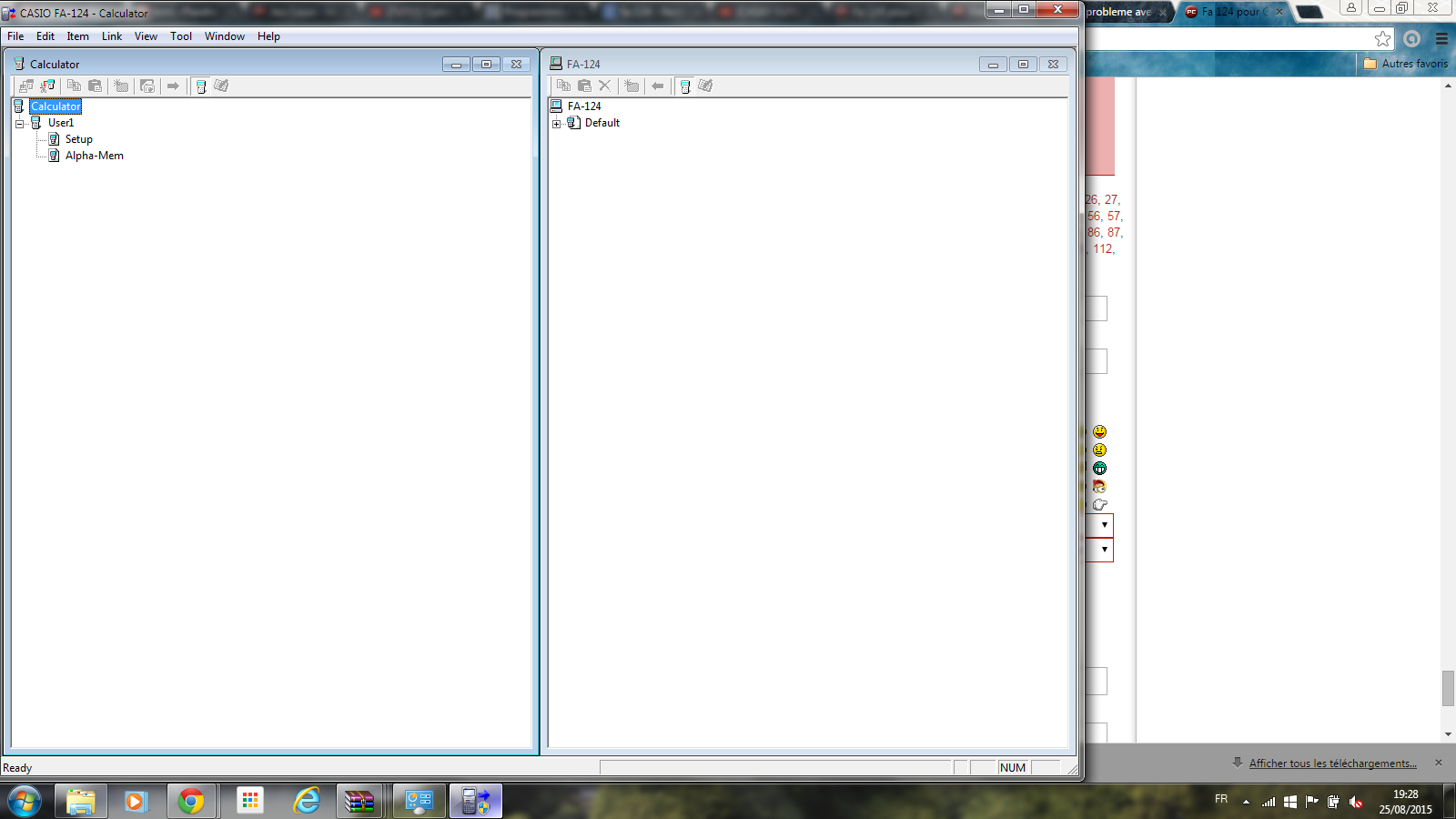The height and width of the screenshot is (819, 1456).
Task: Click the Chrome extension icon beside star
Action: (1412, 38)
